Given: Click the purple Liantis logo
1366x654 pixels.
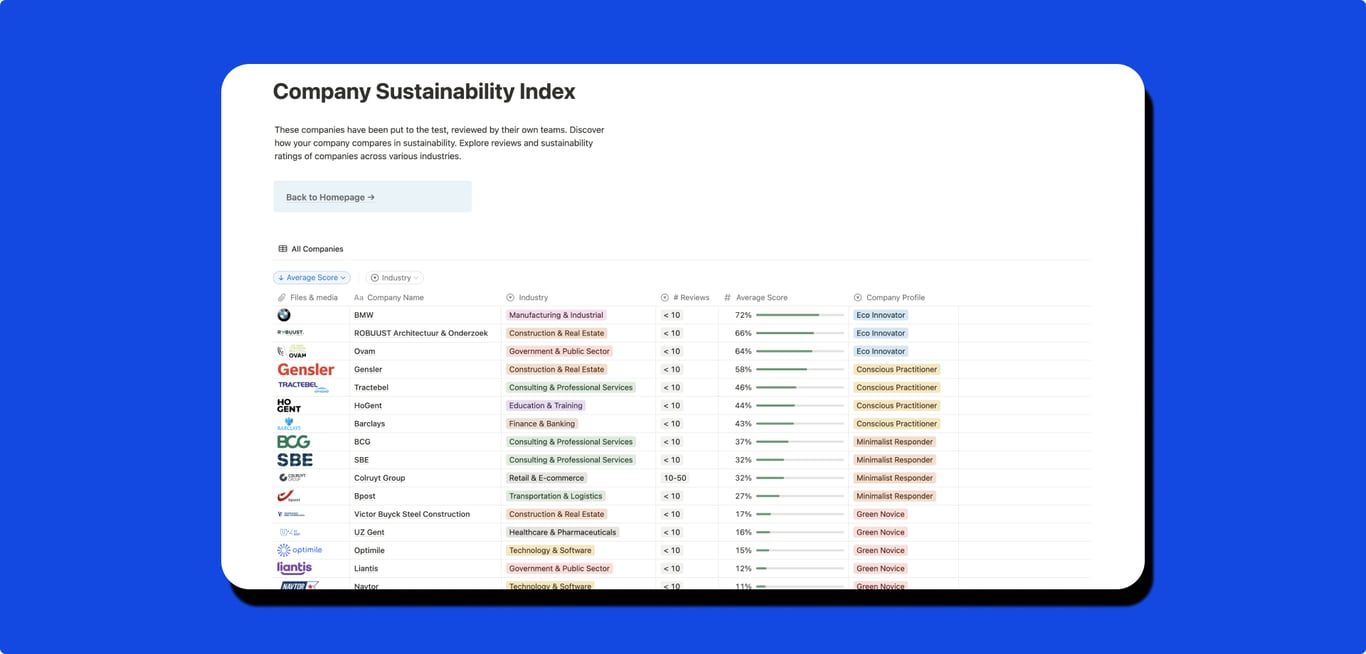Looking at the screenshot, I should (295, 568).
